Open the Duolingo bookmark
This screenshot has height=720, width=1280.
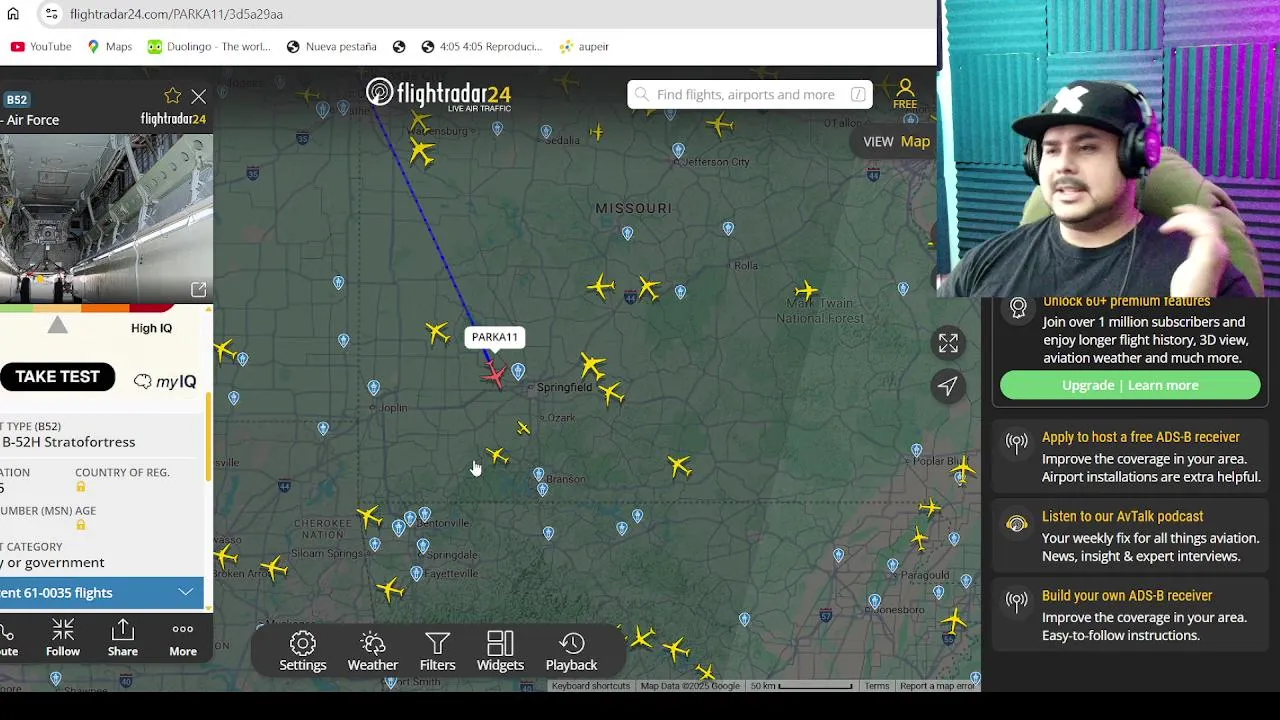[209, 46]
